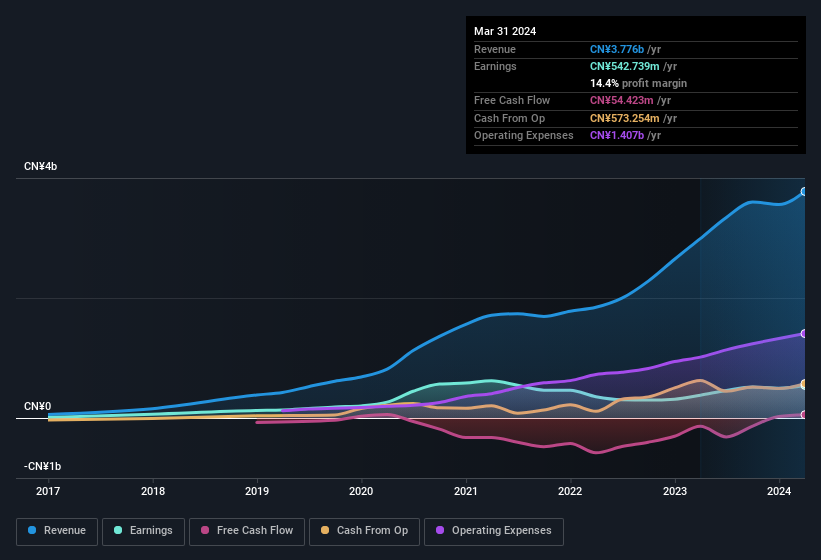The width and height of the screenshot is (821, 560).
Task: Click the CN¥542.739m earnings value
Action: (x=625, y=66)
